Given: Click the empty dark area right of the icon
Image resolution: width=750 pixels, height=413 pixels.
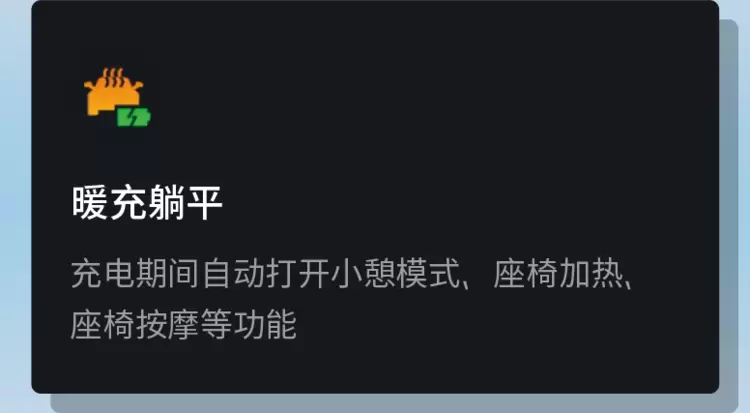Looking at the screenshot, I should pyautogui.click(x=430, y=96).
